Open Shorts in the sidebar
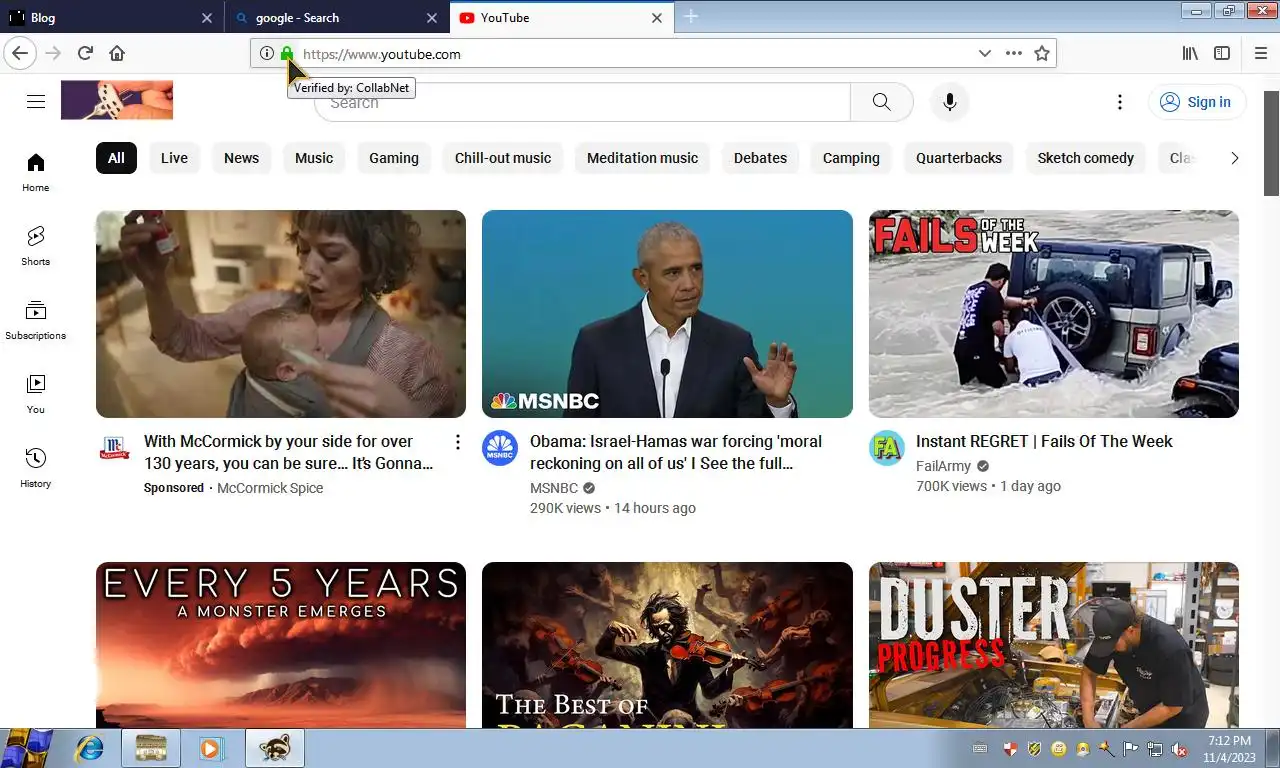 pyautogui.click(x=36, y=246)
